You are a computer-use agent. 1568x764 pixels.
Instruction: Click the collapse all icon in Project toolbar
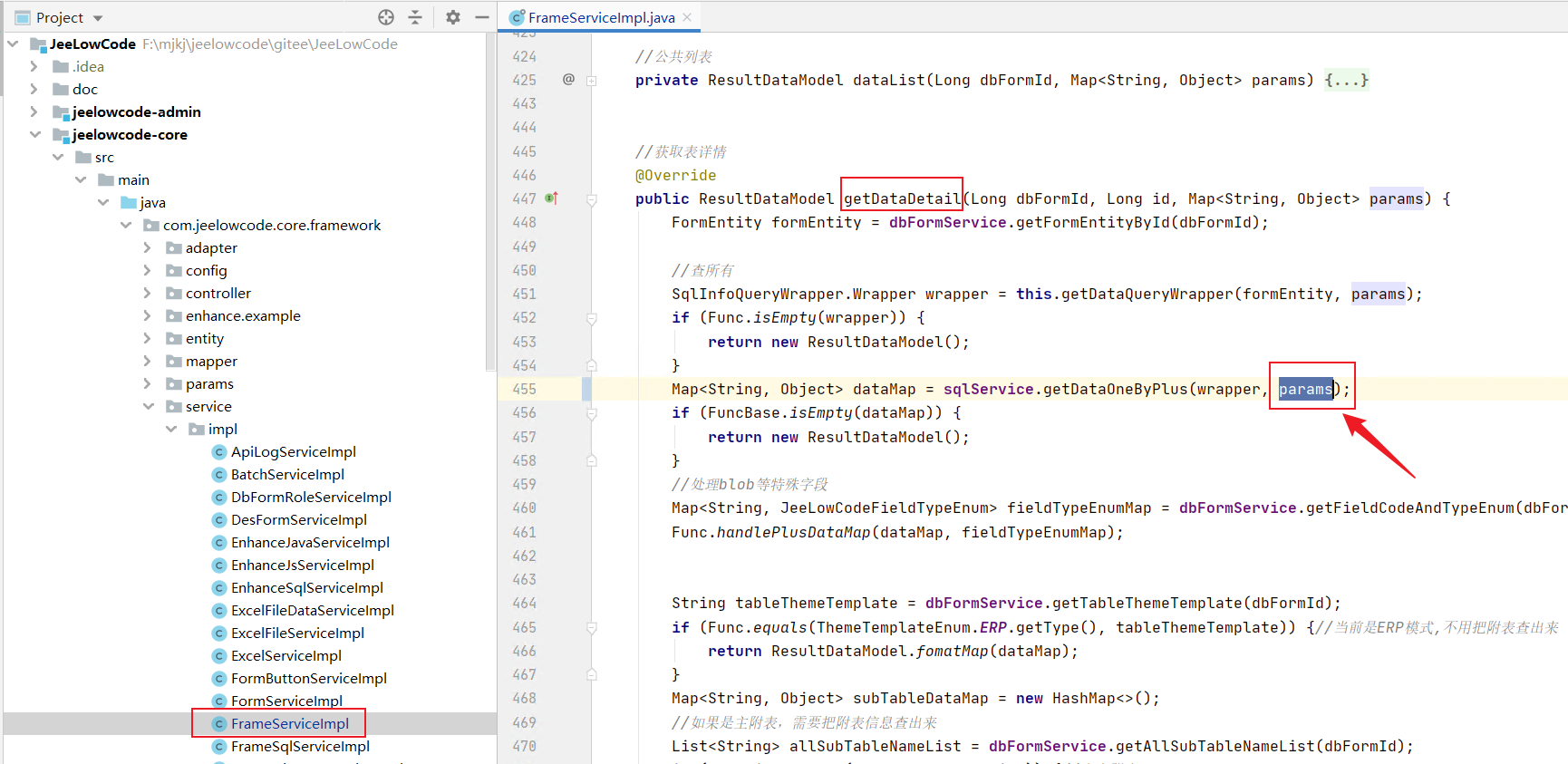coord(415,17)
